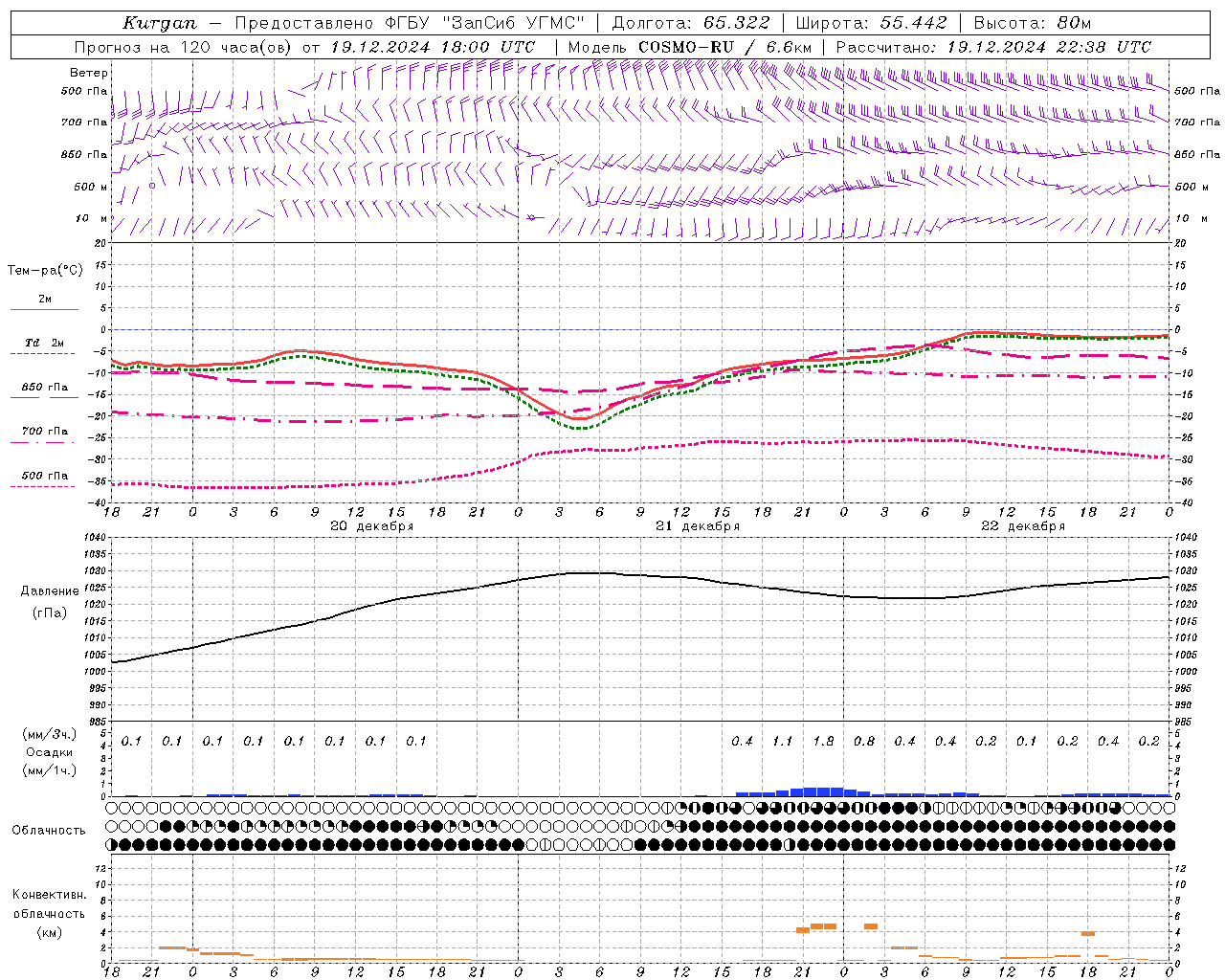Click the "22 декабря" date label
The image size is (1225, 980).
point(1023,525)
